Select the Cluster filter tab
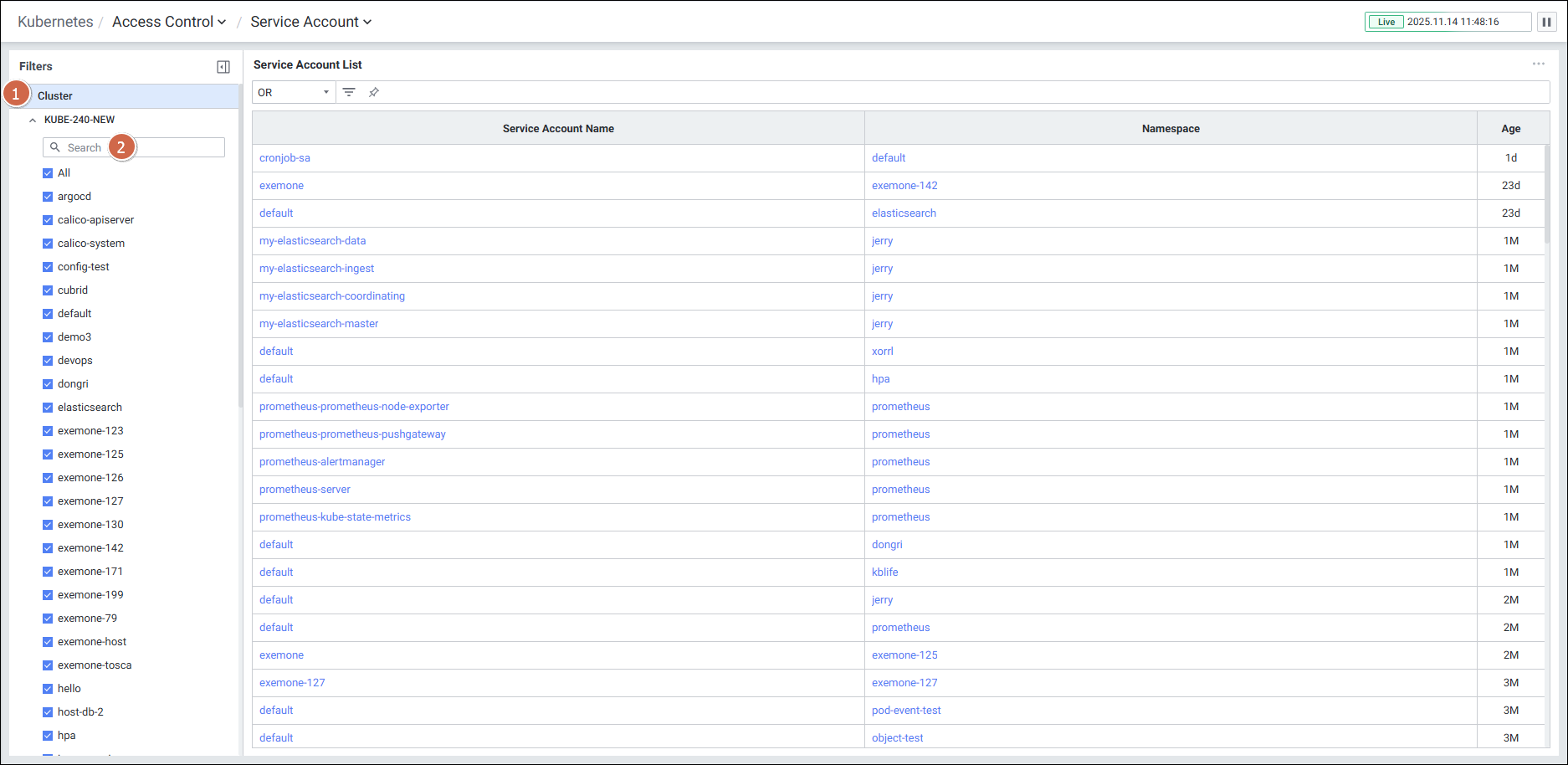Screen dimensions: 1568x765 coord(55,96)
